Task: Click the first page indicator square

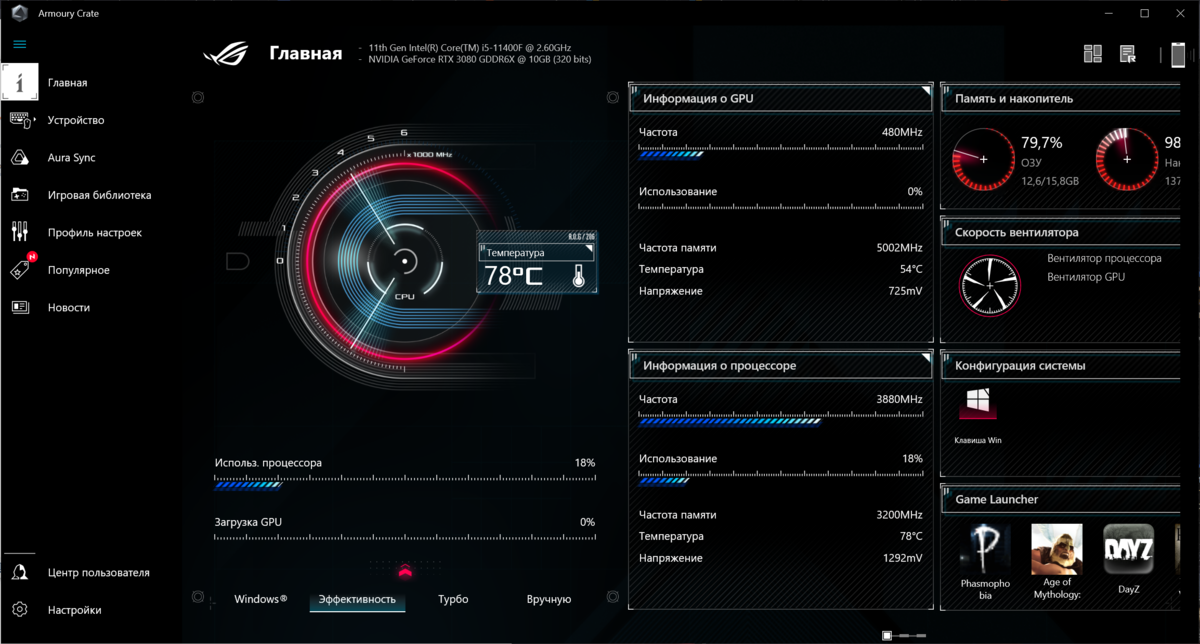Action: 887,635
